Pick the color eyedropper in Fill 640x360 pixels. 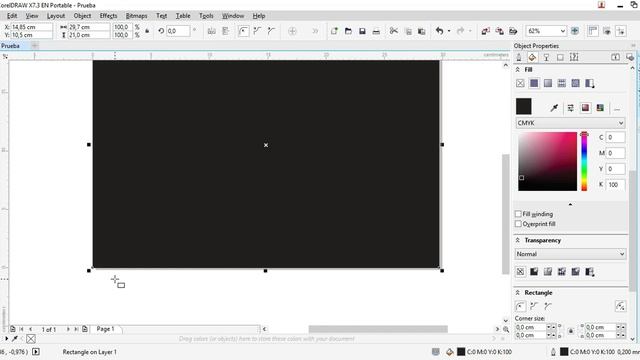click(x=554, y=108)
